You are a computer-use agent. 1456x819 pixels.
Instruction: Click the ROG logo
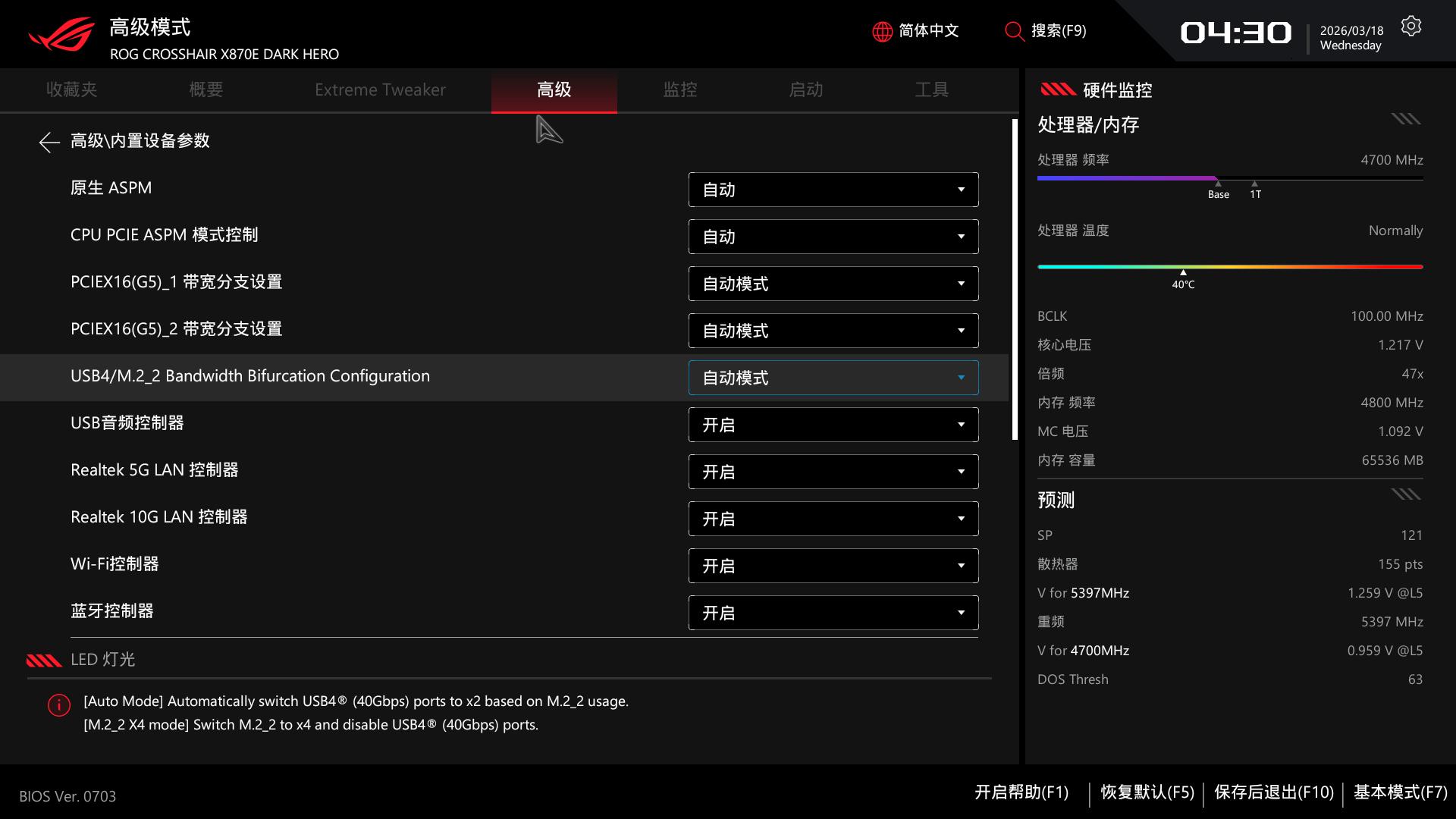click(x=62, y=35)
